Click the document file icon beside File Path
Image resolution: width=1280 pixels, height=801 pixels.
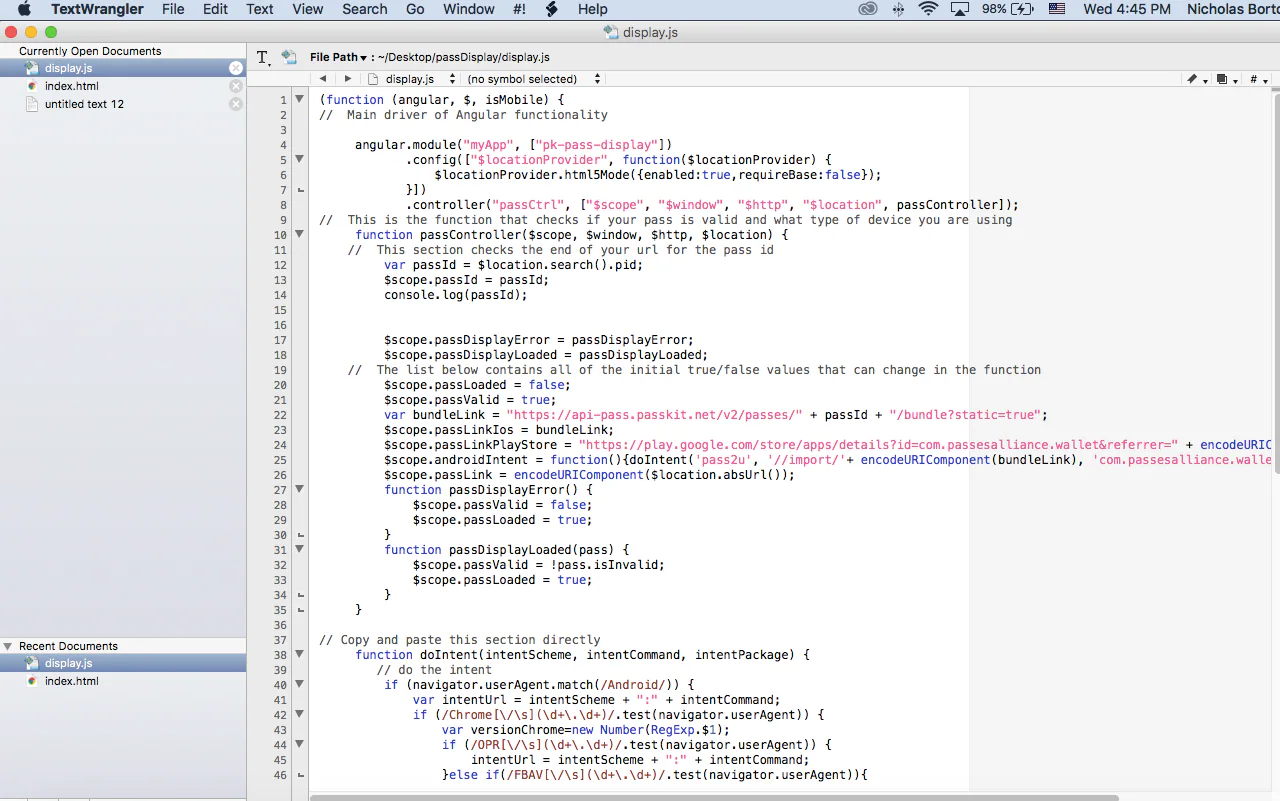pos(289,57)
